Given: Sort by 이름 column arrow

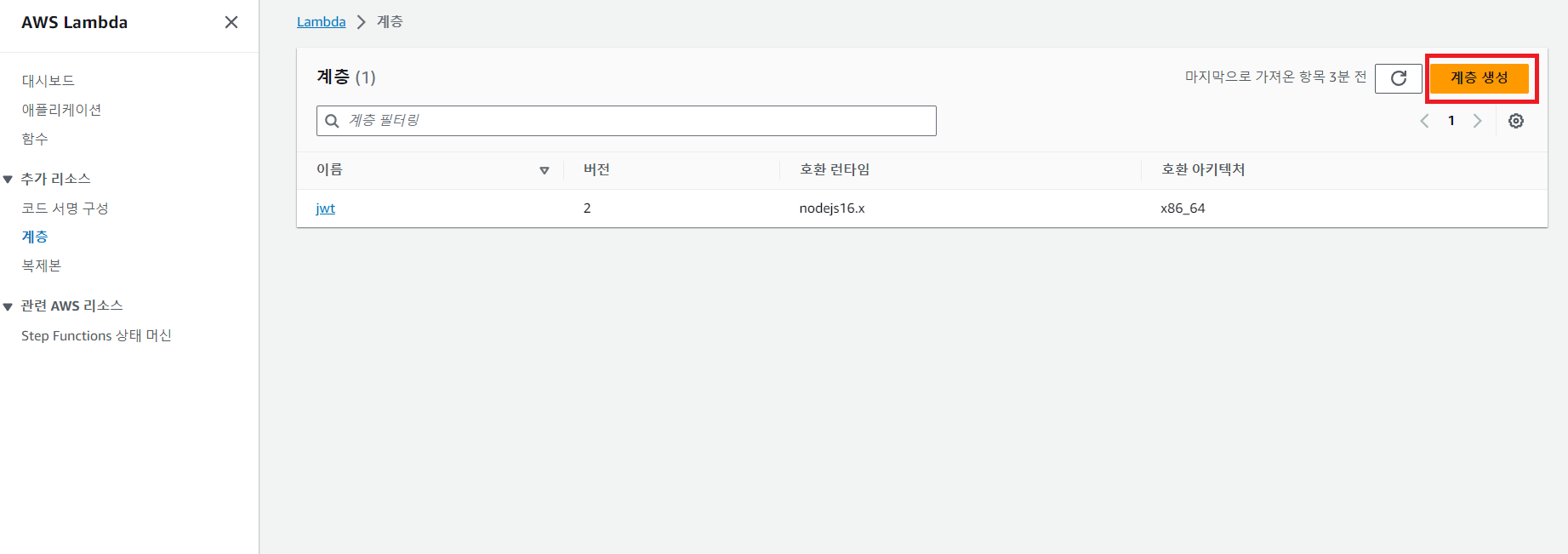Looking at the screenshot, I should tap(545, 170).
